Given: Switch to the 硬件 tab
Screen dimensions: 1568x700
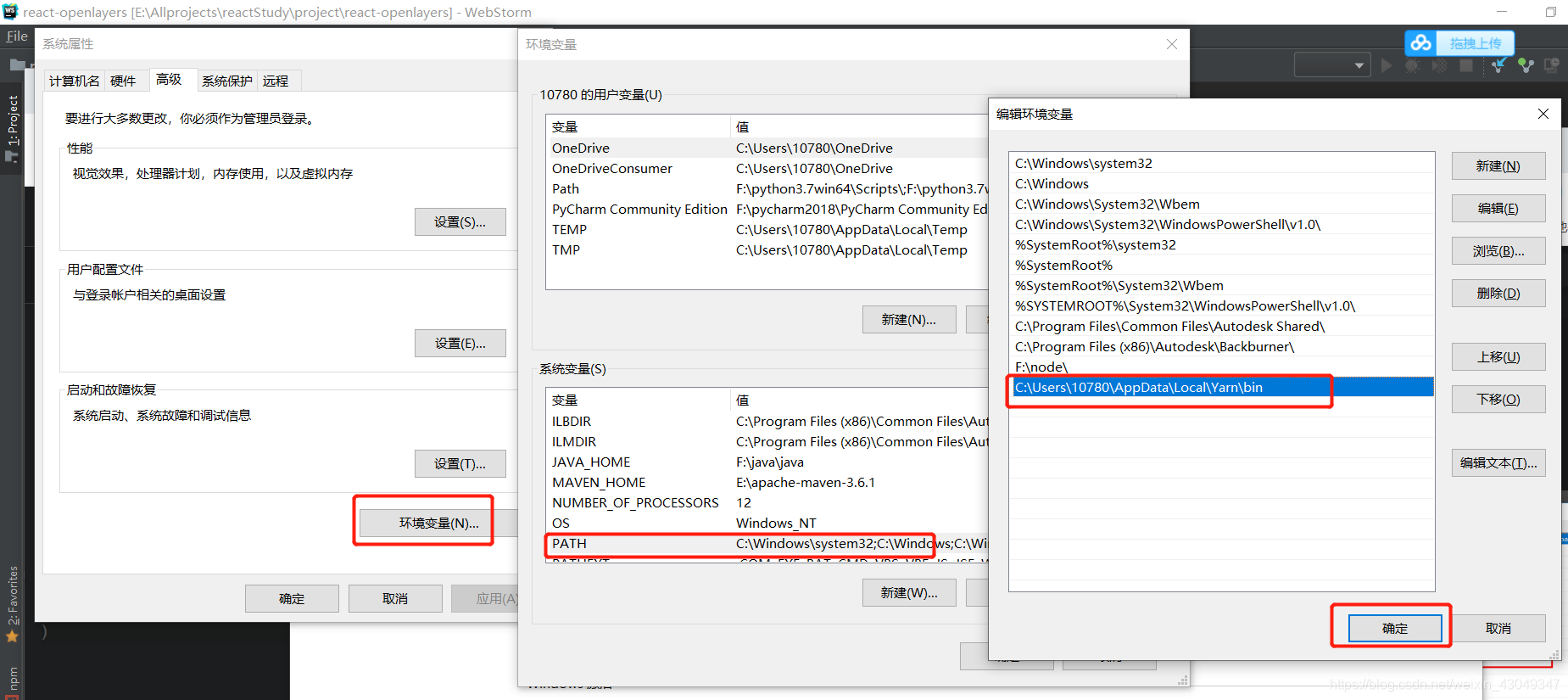Looking at the screenshot, I should pos(123,81).
